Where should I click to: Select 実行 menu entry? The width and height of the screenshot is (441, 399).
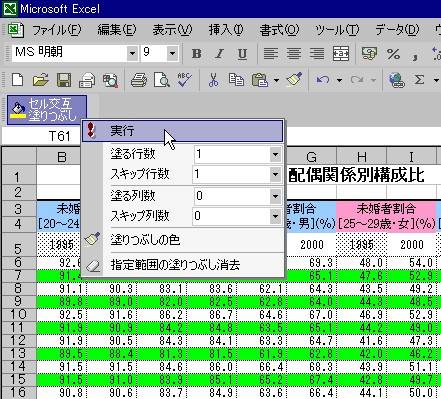coord(183,131)
